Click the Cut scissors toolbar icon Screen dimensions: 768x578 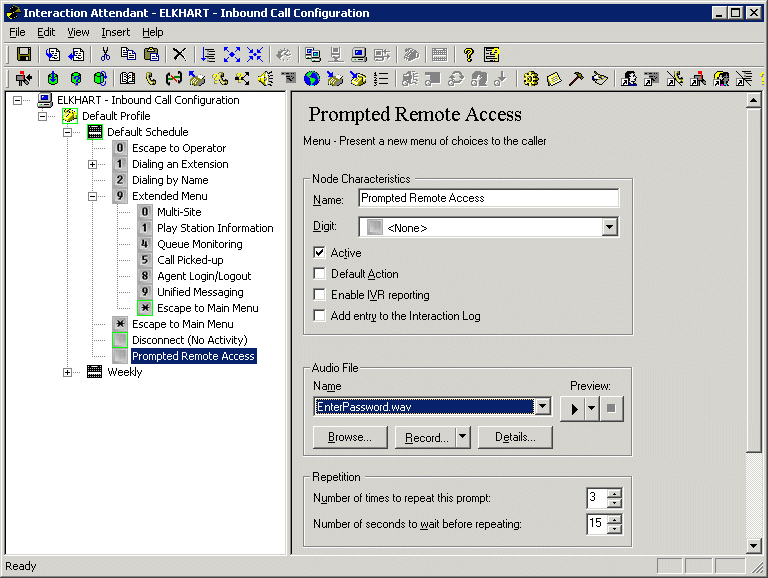[105, 54]
